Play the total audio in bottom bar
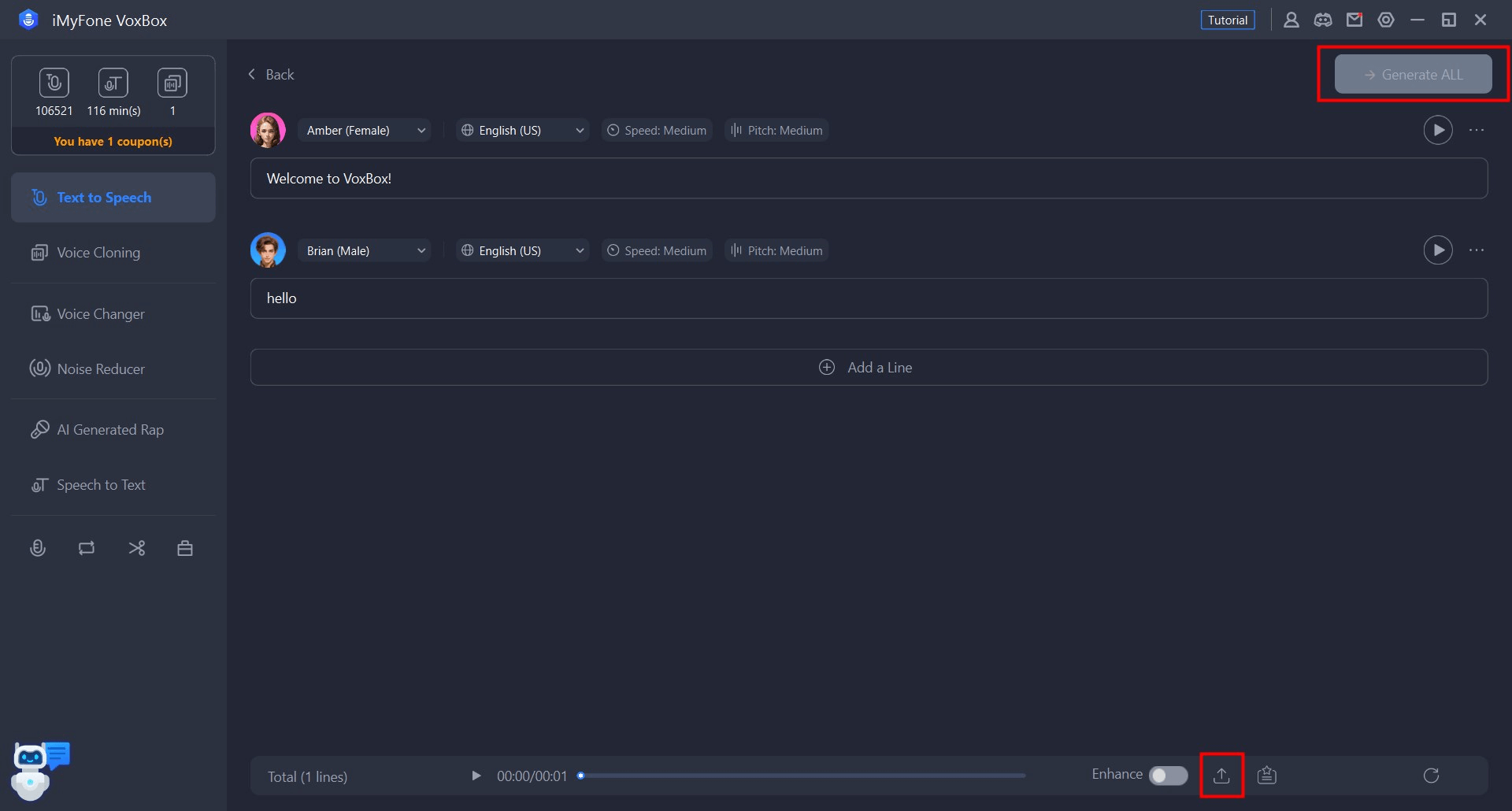 (476, 776)
